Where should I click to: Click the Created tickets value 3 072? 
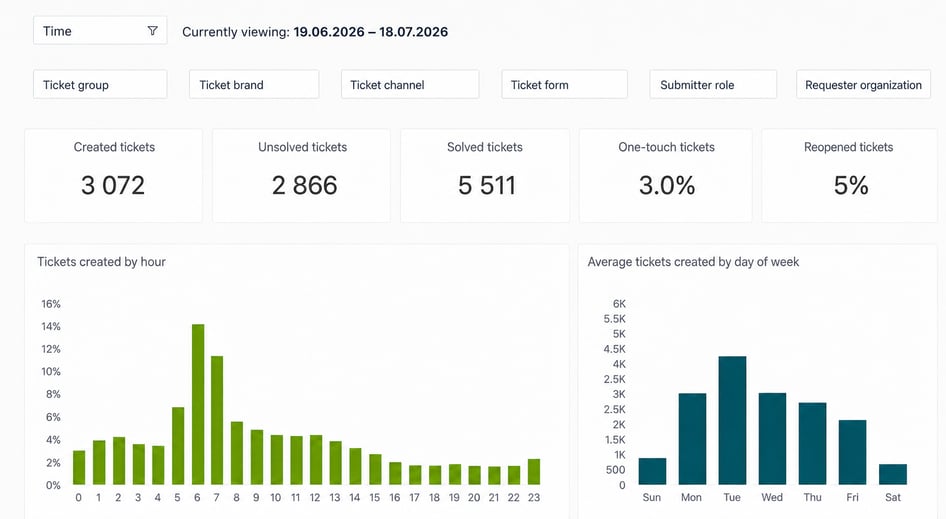[113, 185]
